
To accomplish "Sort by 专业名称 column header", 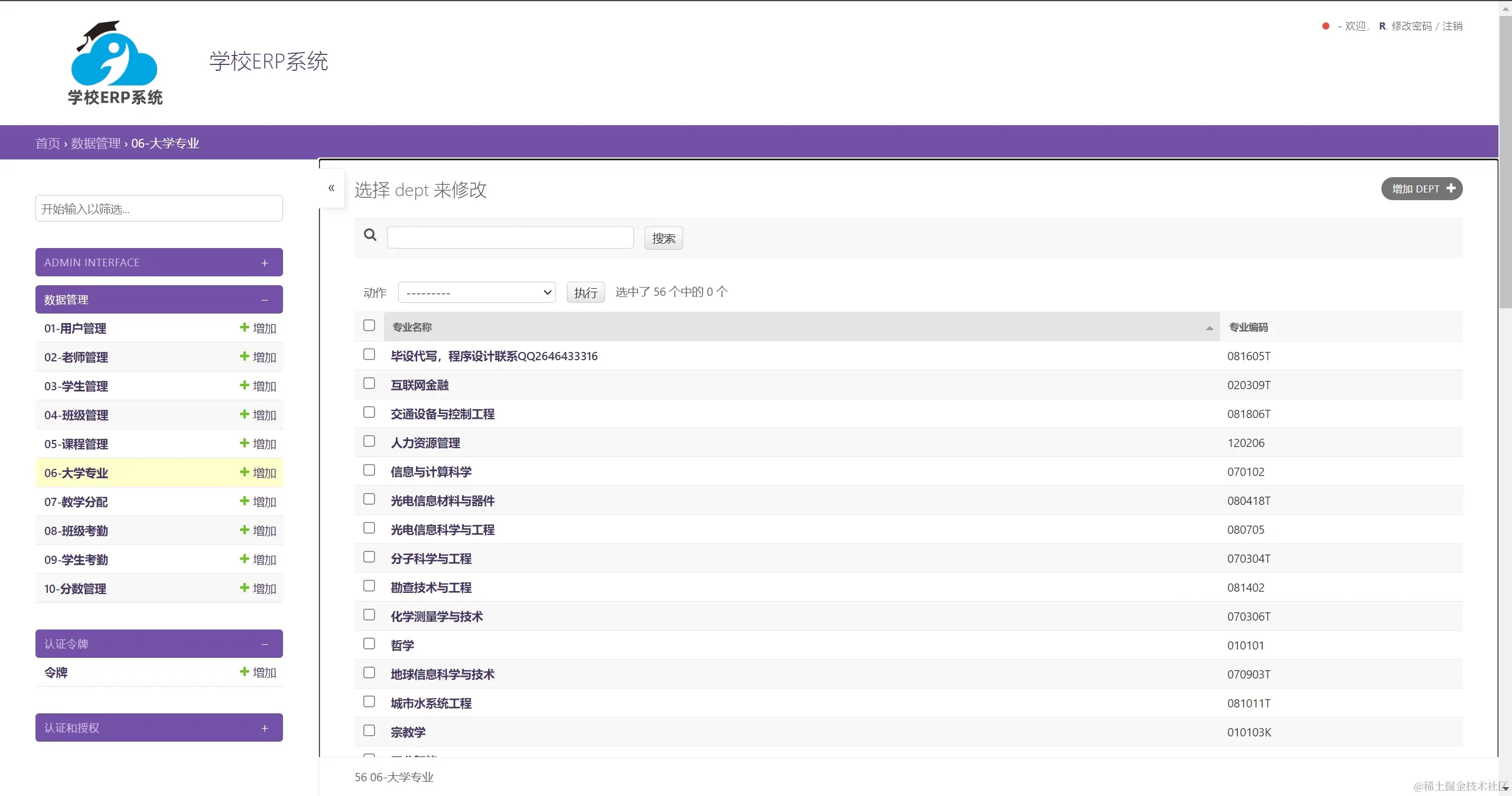I will point(412,327).
